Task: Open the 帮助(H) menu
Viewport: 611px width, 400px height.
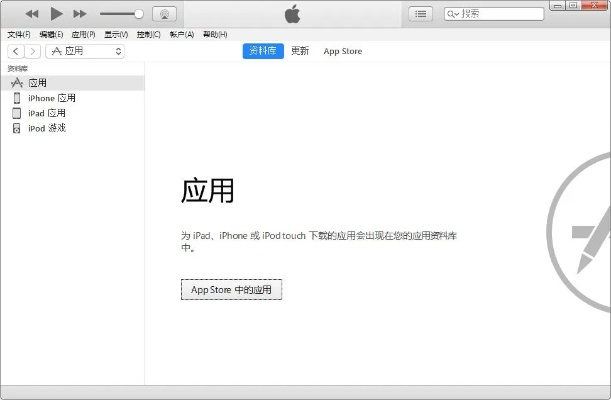Action: (x=215, y=35)
